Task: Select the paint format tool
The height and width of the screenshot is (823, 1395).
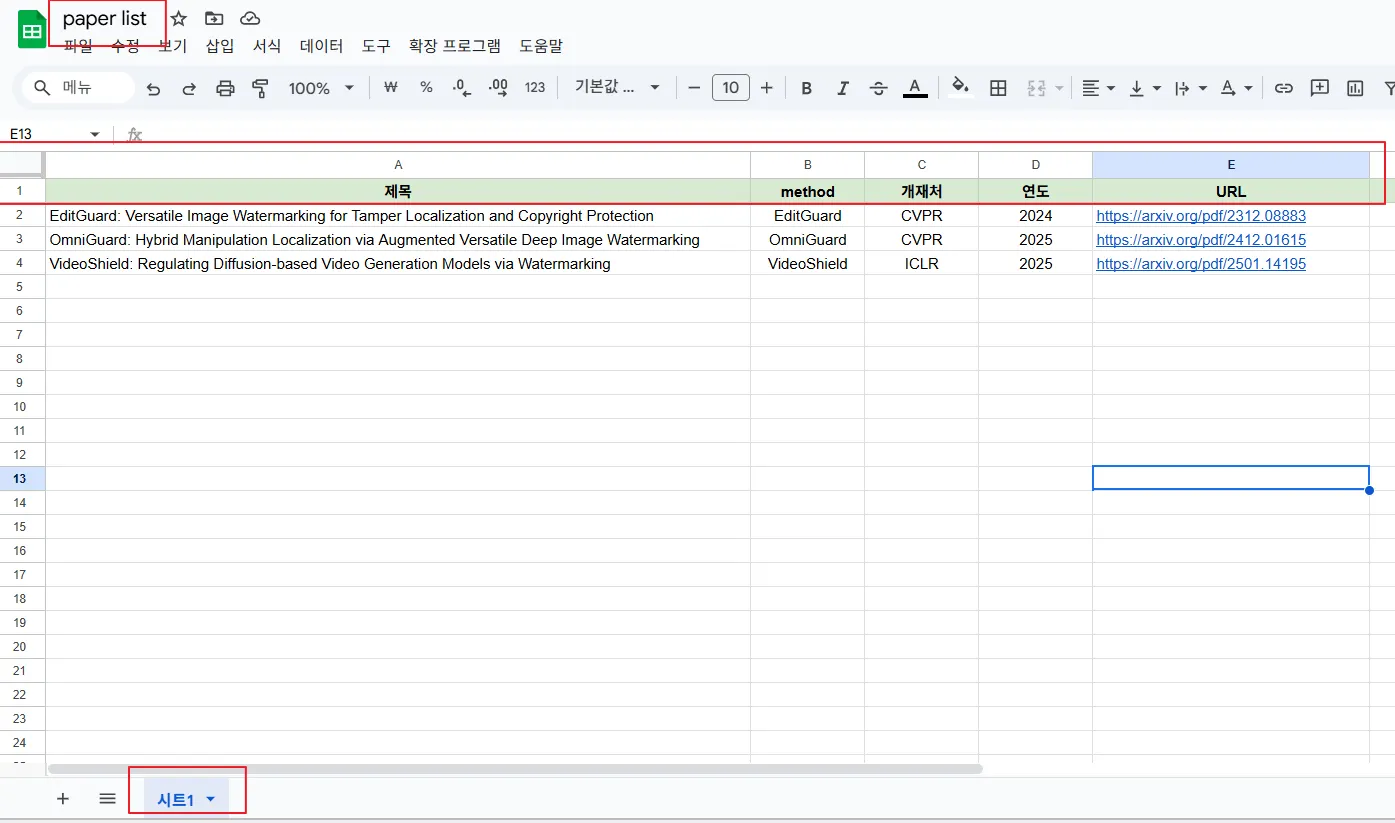Action: pyautogui.click(x=260, y=88)
